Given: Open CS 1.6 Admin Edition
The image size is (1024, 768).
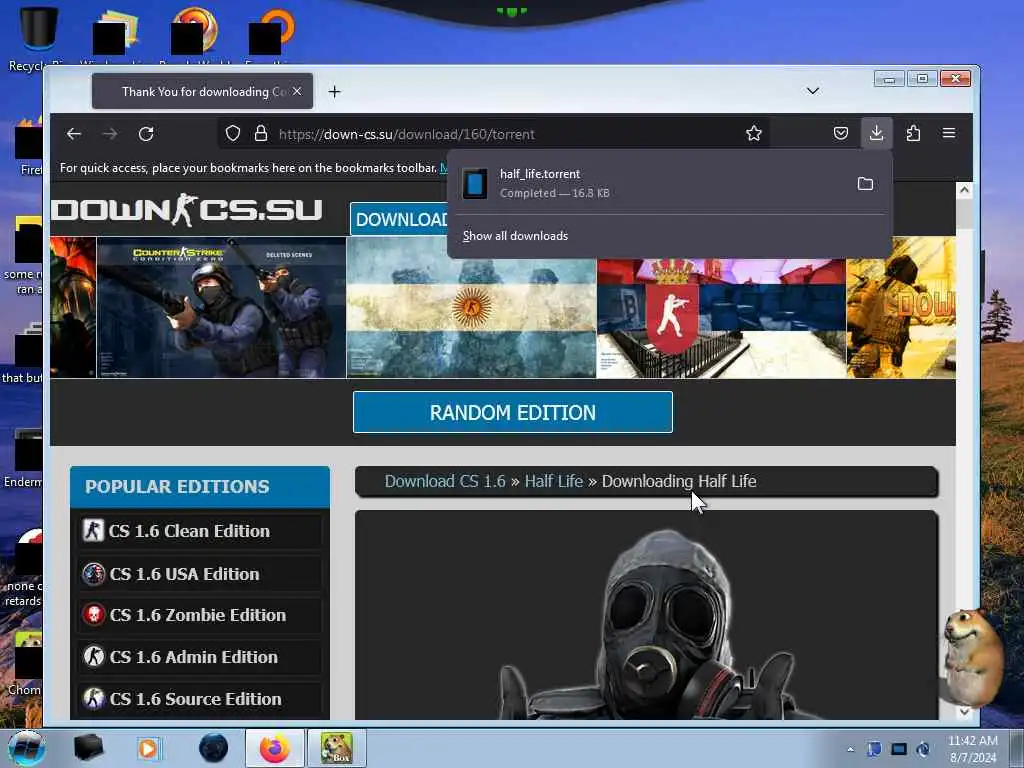Looking at the screenshot, I should click(200, 657).
